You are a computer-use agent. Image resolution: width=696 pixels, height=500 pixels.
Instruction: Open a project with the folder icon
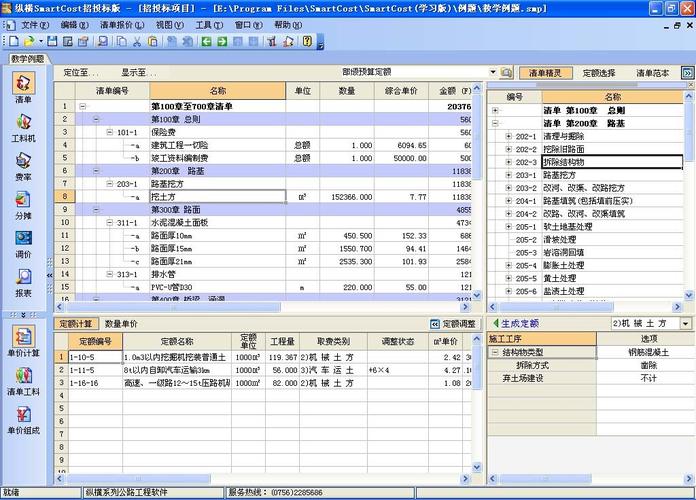29,42
